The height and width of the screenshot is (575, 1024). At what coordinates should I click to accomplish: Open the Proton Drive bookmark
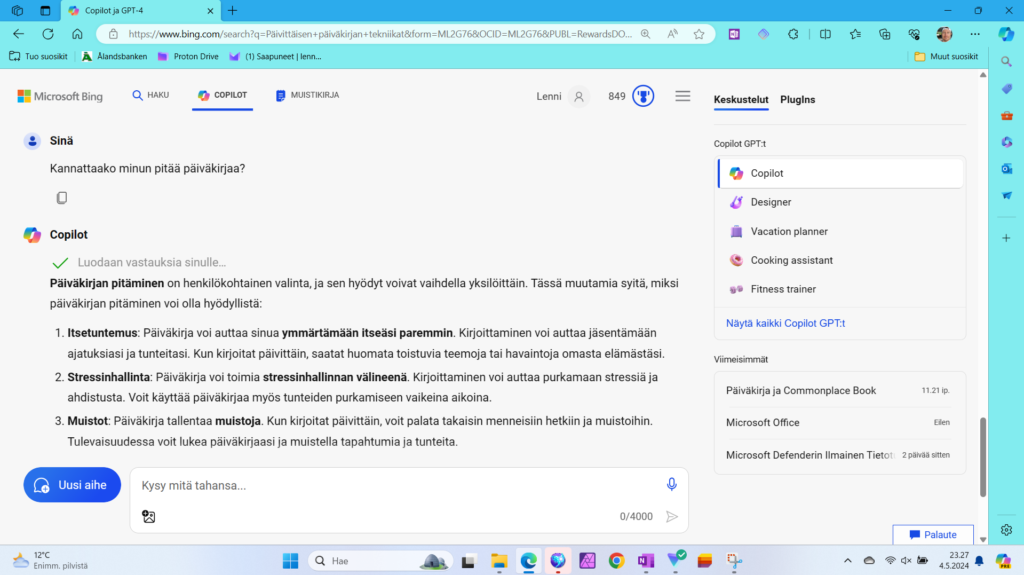tap(188, 57)
